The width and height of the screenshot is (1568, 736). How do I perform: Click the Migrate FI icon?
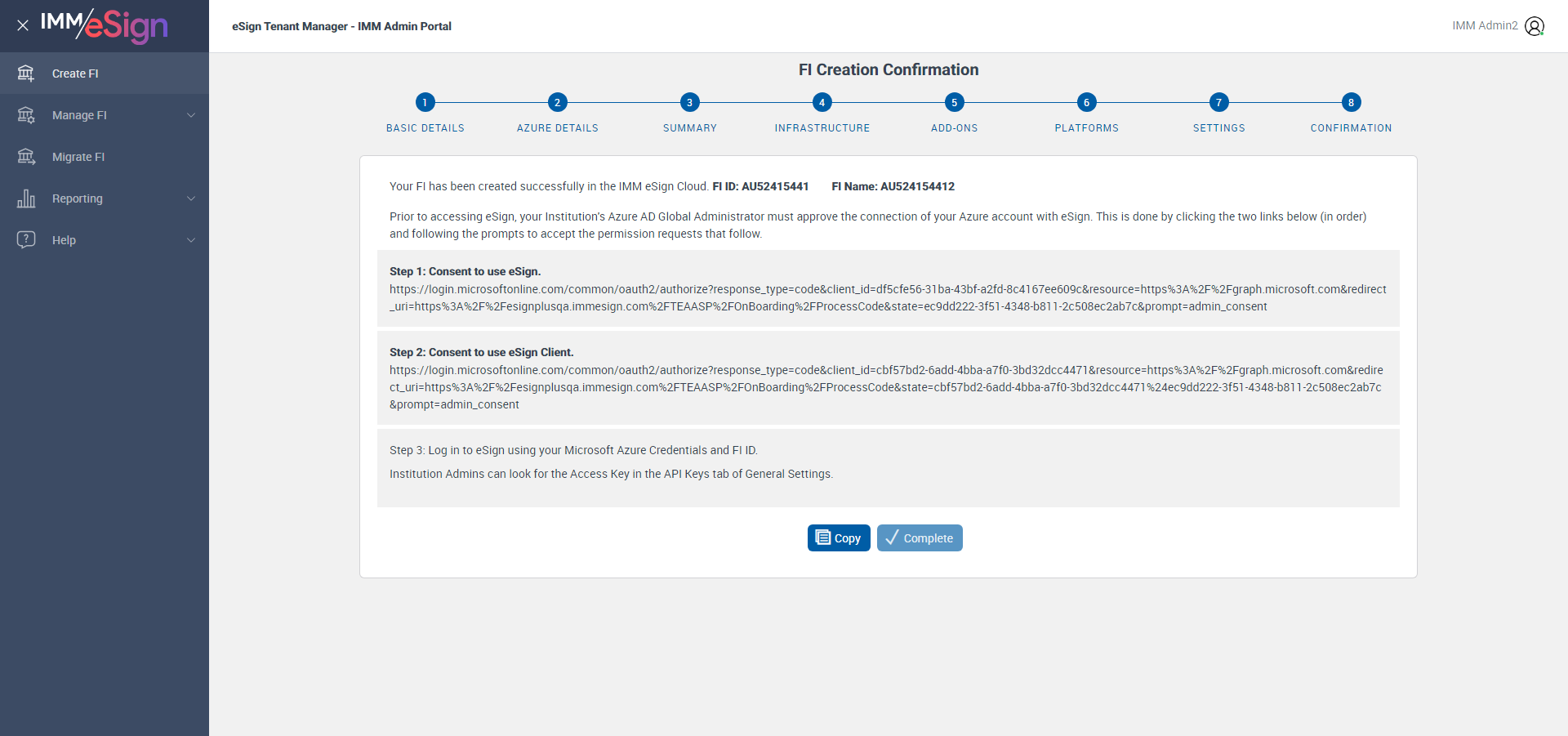(26, 157)
